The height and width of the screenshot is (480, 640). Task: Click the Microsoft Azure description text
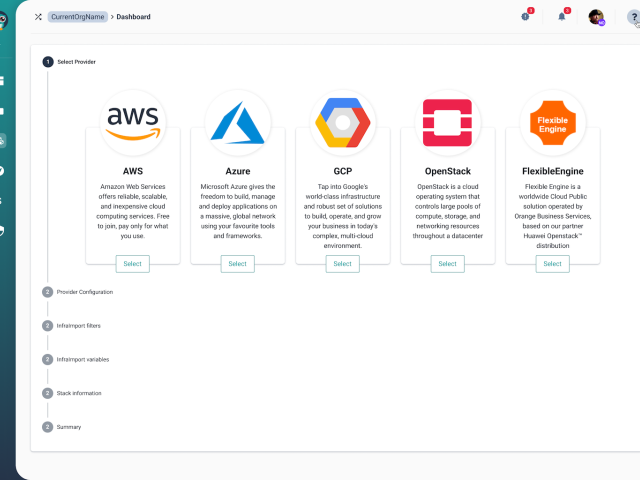(x=238, y=211)
